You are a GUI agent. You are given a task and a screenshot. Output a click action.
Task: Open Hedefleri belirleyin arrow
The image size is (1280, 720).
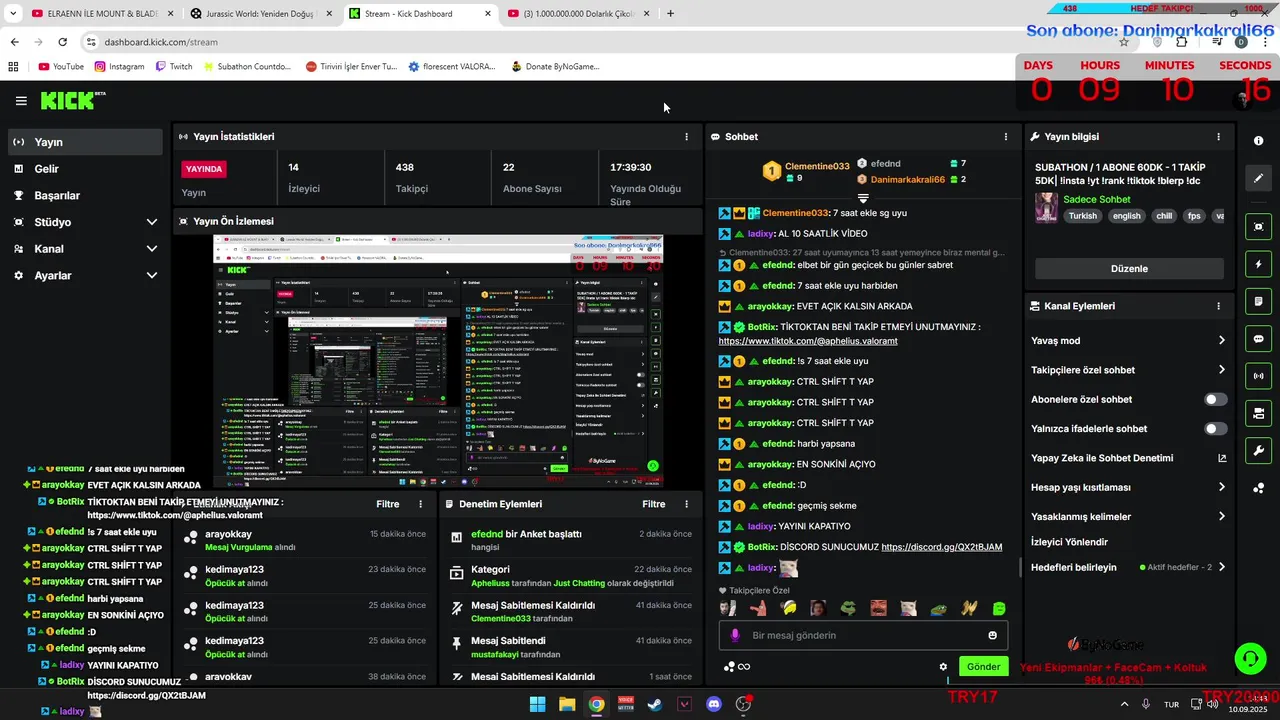pyautogui.click(x=1221, y=567)
